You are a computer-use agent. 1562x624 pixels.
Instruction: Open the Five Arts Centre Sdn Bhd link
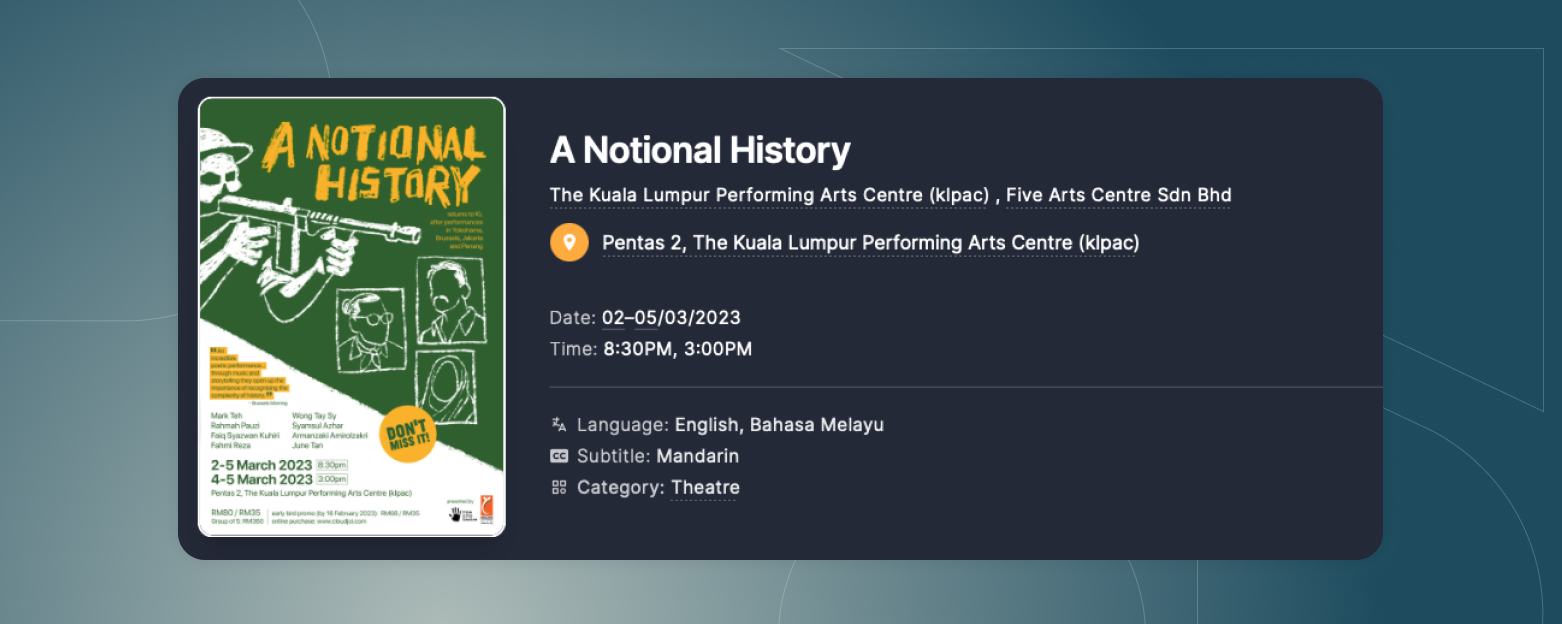pos(1118,195)
